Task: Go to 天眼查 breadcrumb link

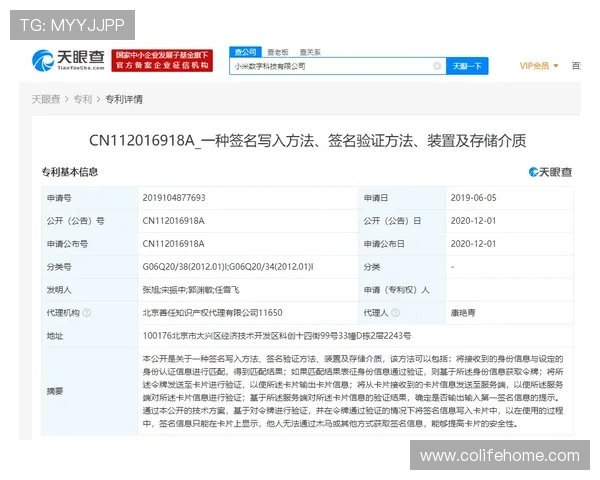Action: click(46, 100)
